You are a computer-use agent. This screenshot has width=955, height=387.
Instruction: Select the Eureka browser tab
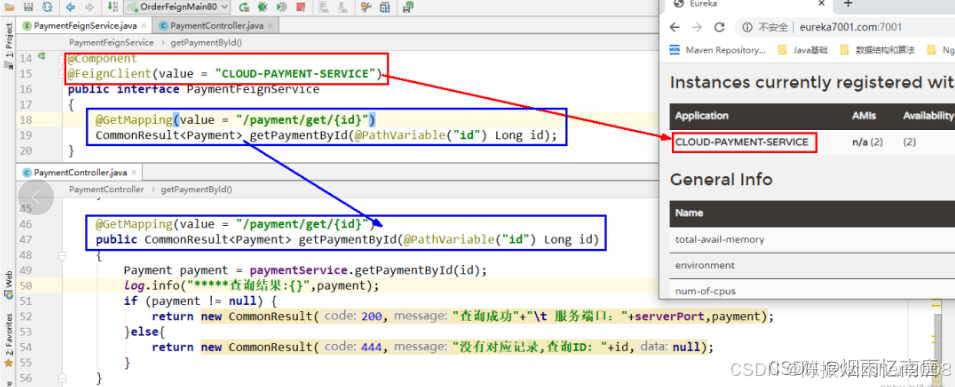click(x=746, y=4)
